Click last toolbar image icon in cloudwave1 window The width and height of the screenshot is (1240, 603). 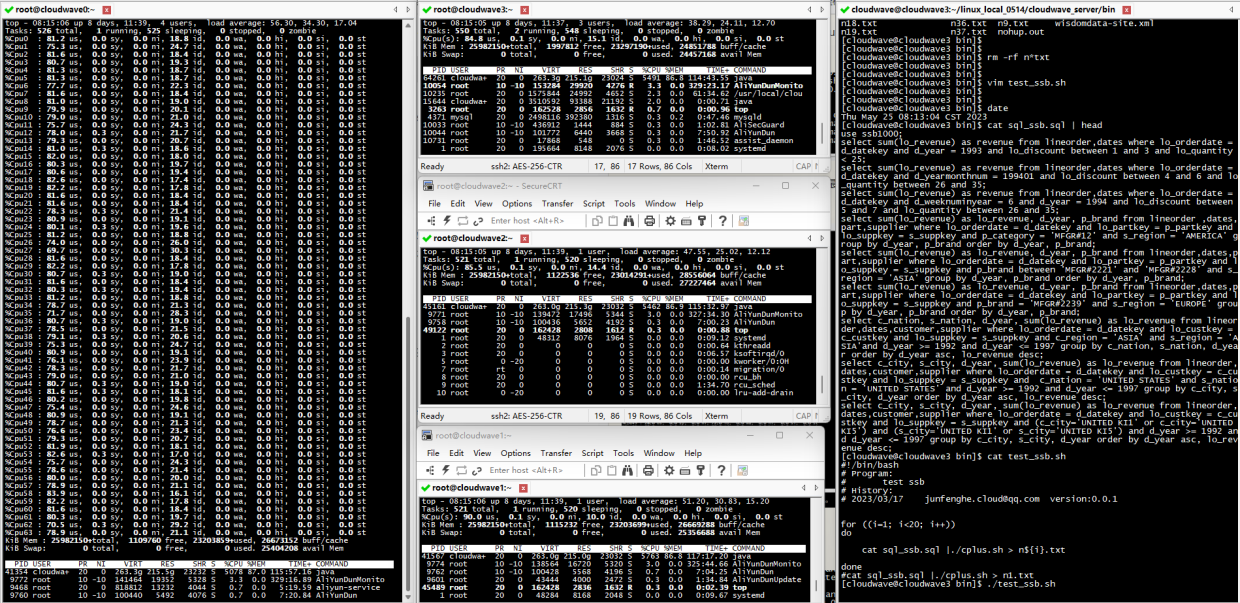pos(742,470)
